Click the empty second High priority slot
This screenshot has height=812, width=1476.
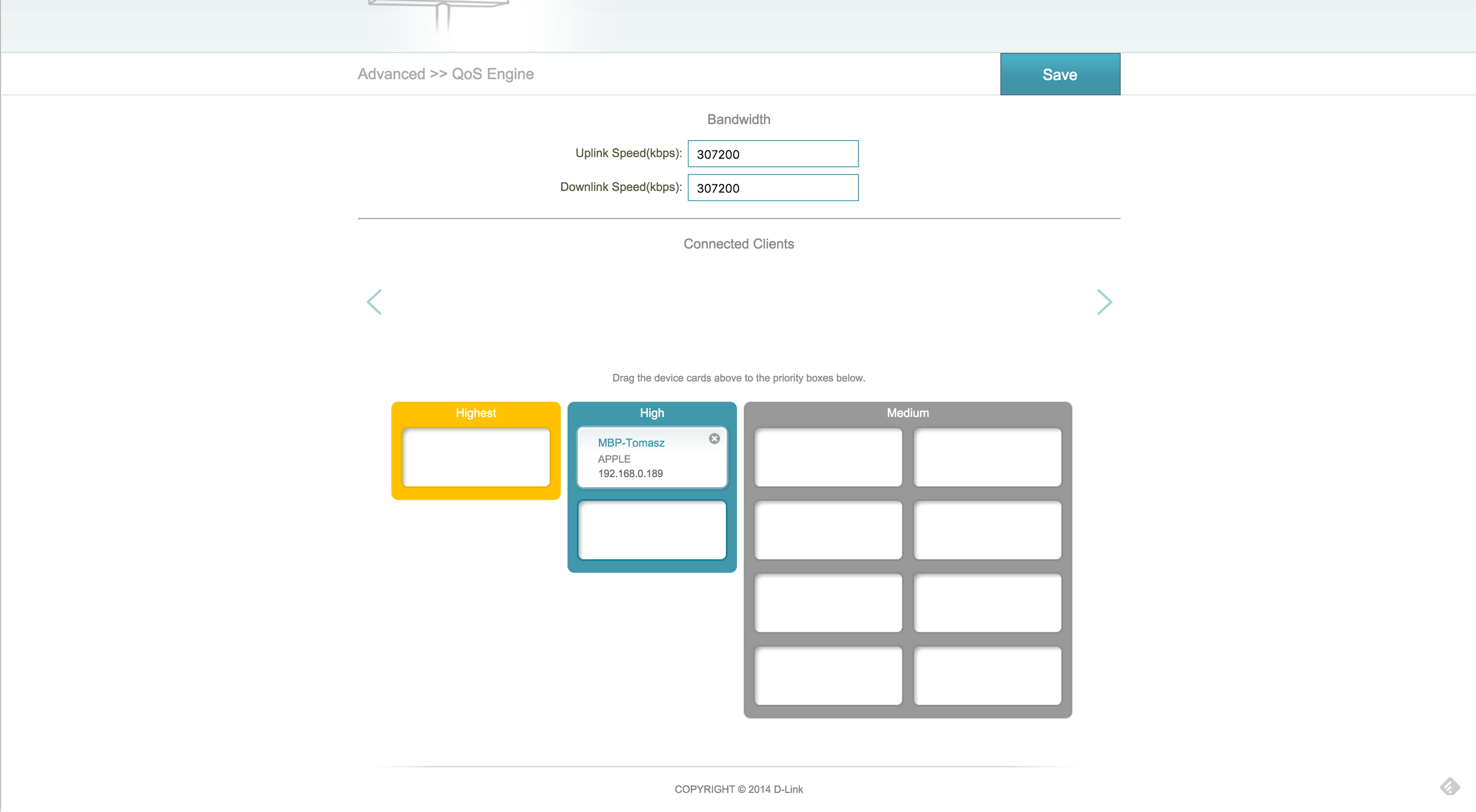click(x=652, y=530)
